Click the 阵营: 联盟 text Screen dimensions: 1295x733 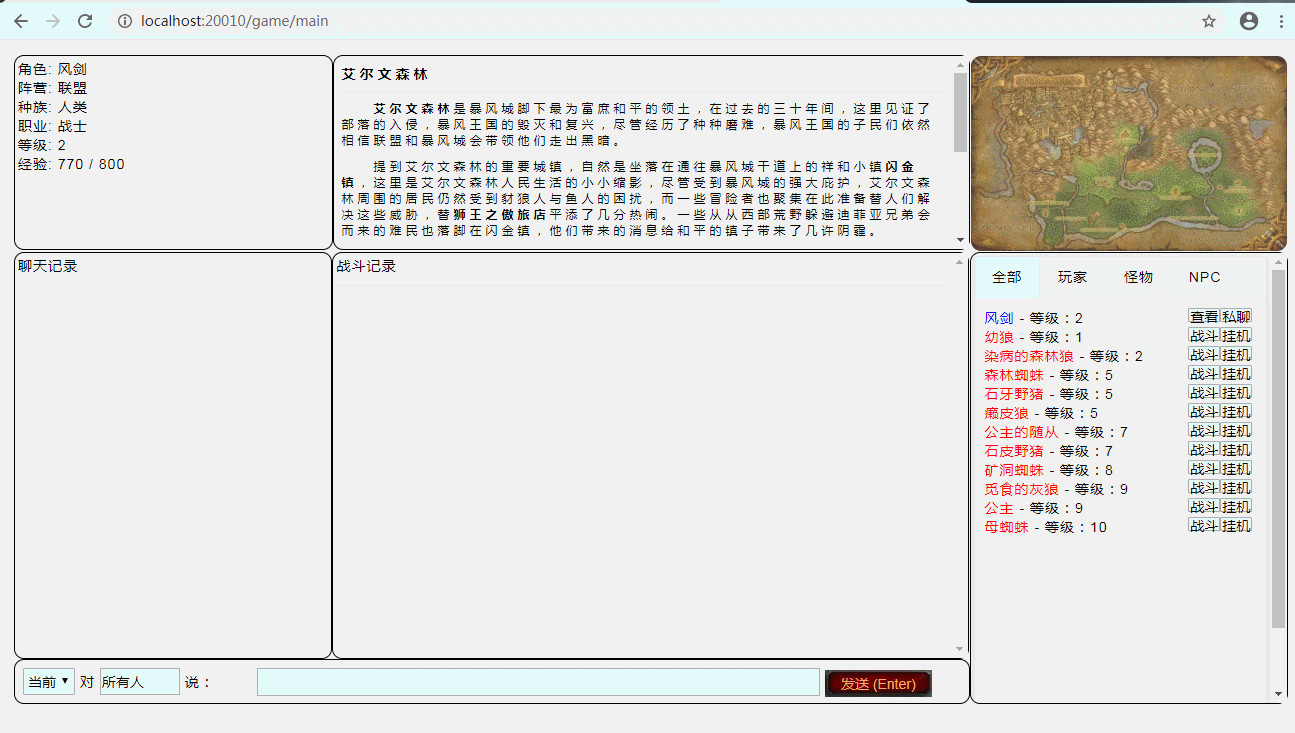[52, 88]
